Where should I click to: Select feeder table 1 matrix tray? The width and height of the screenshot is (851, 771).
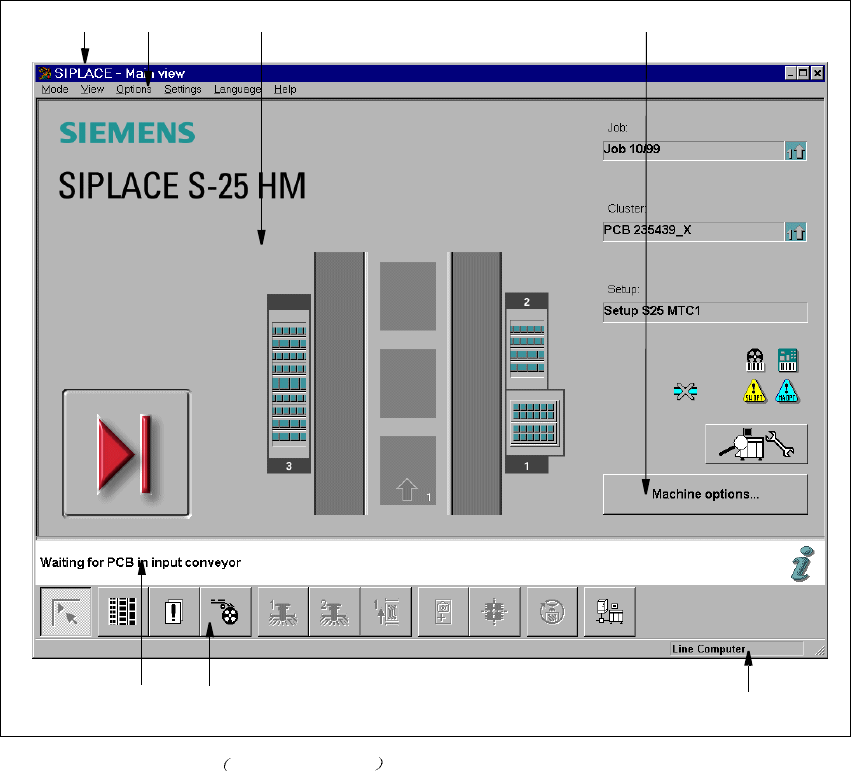pos(535,423)
